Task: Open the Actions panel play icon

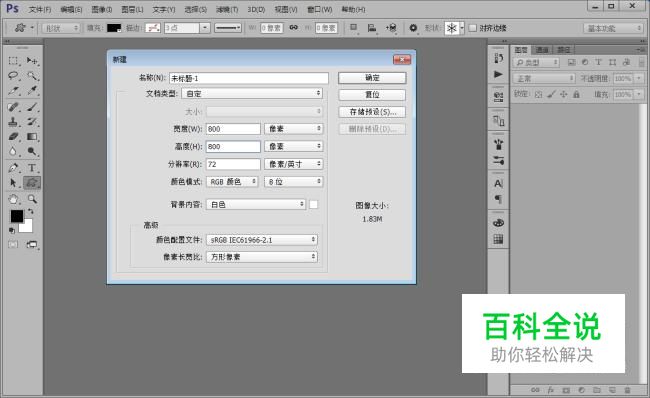Action: [x=498, y=74]
